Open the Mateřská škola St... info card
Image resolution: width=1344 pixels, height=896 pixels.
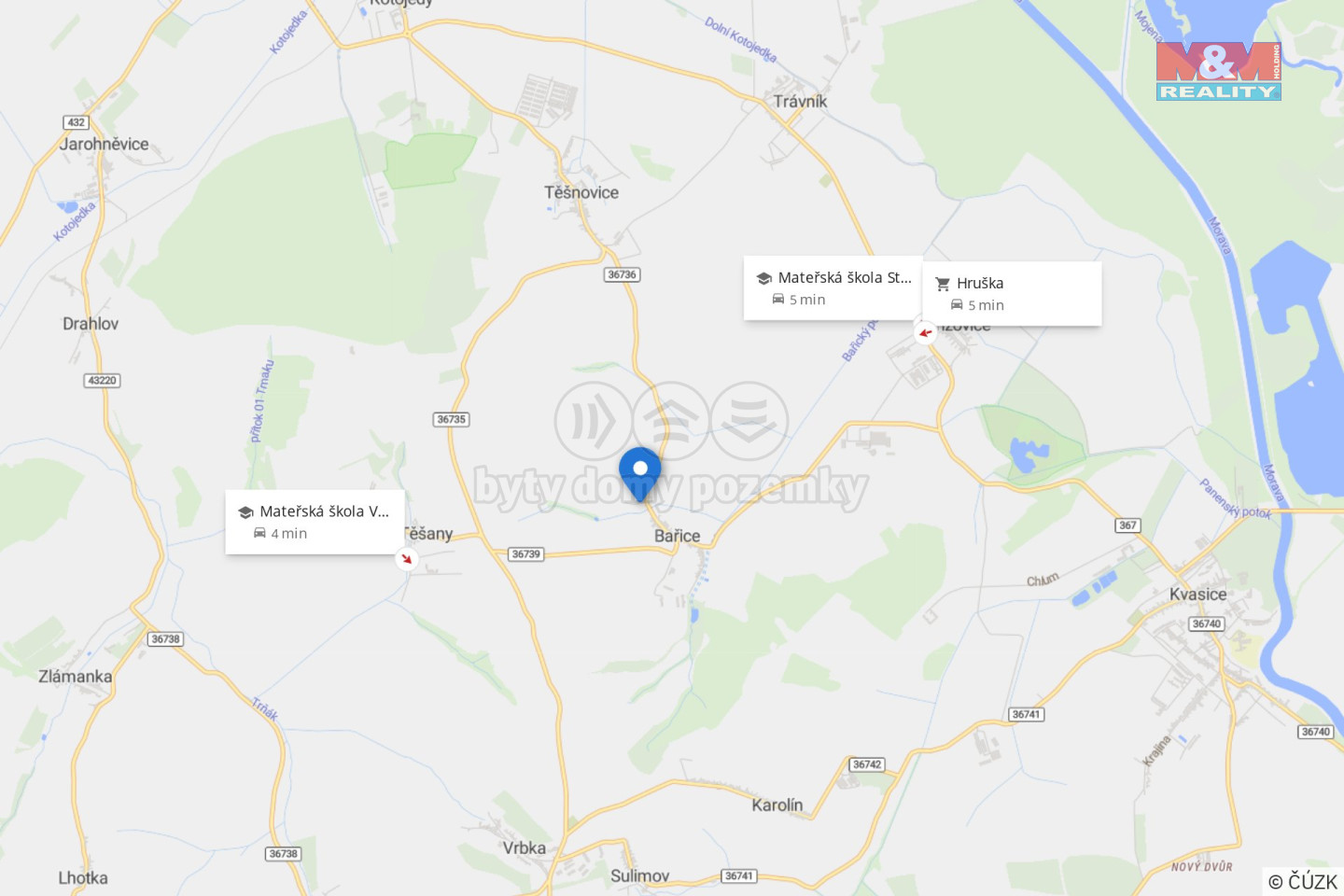pos(833,288)
